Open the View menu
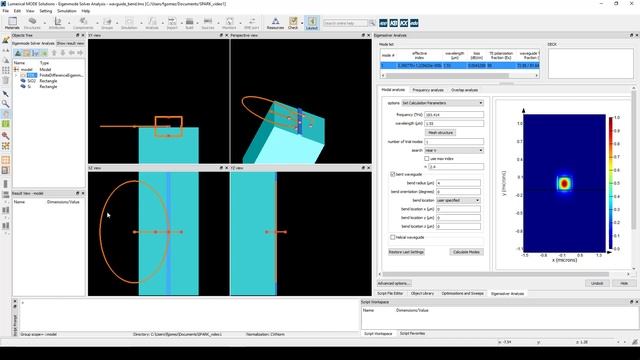The height and width of the screenshot is (360, 640). (30, 11)
